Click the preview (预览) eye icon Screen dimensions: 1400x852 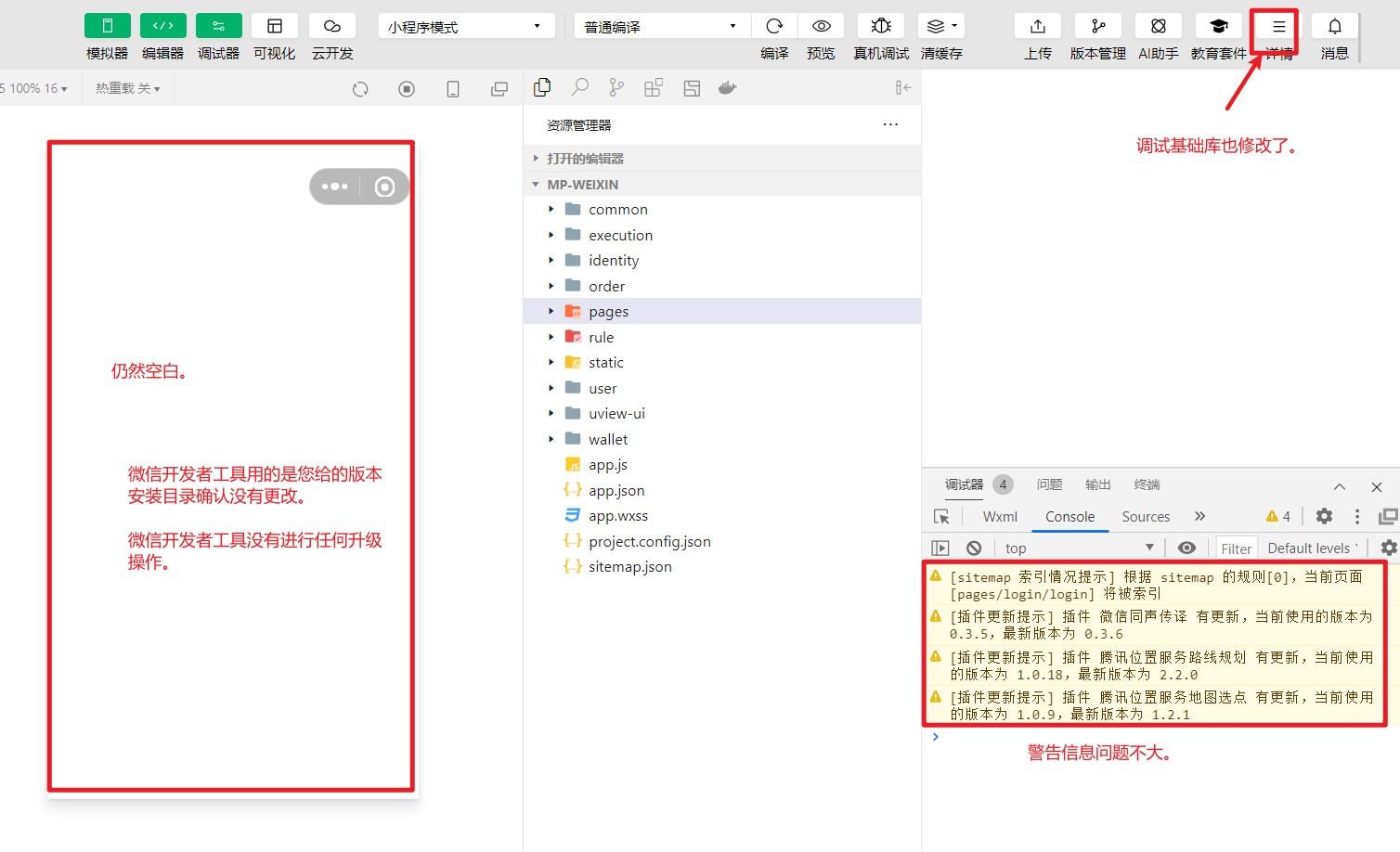click(x=822, y=26)
